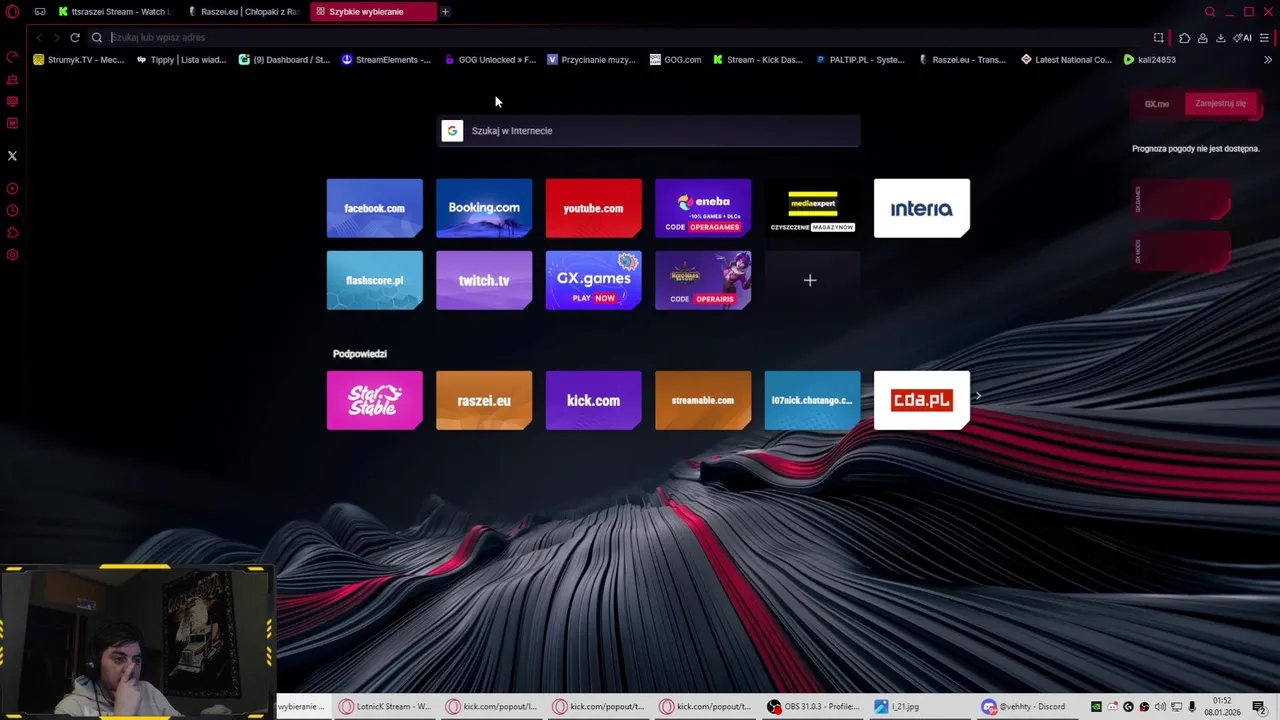Open the eneba Speed Dial tile
The image size is (1280, 720).
703,208
